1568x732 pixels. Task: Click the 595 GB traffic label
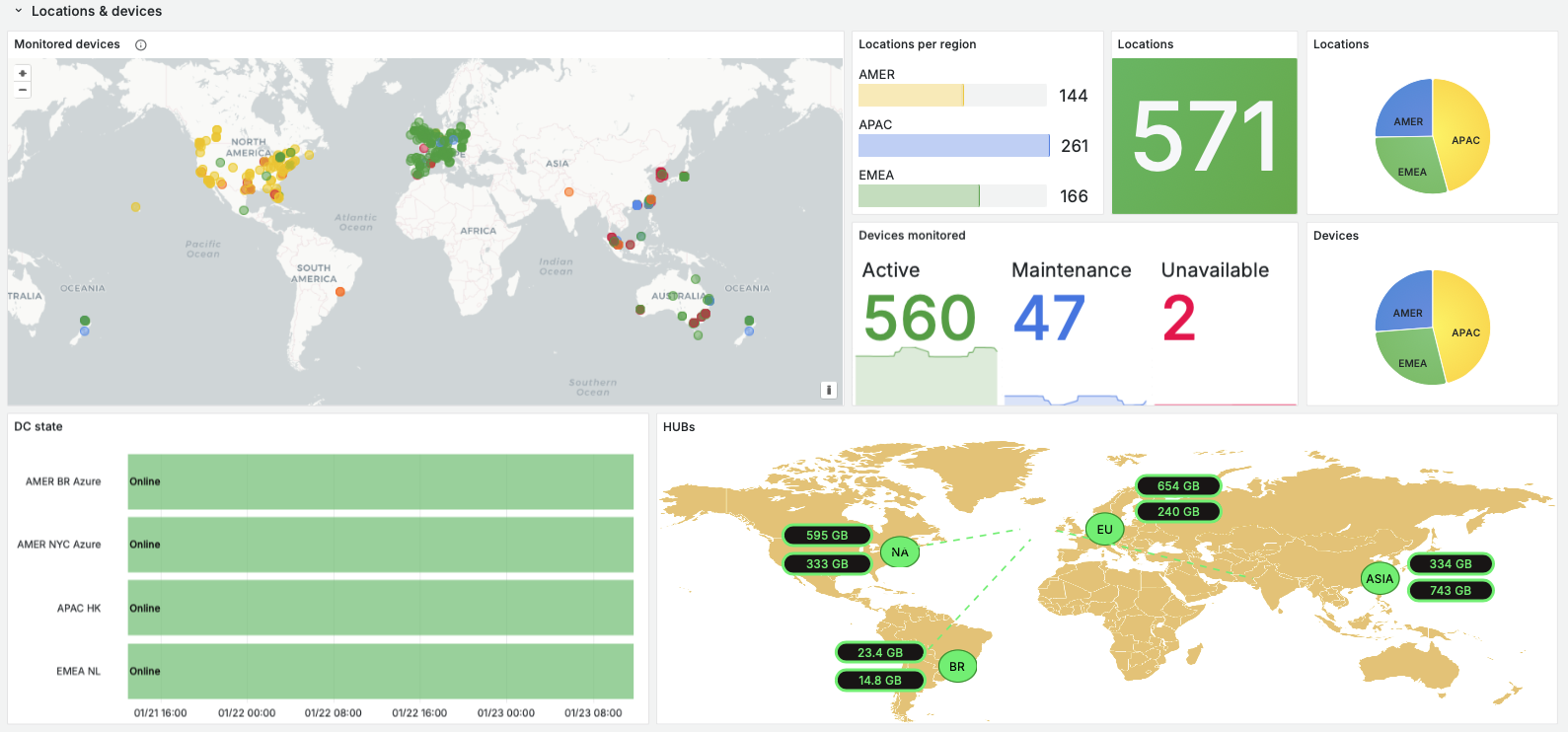[827, 536]
